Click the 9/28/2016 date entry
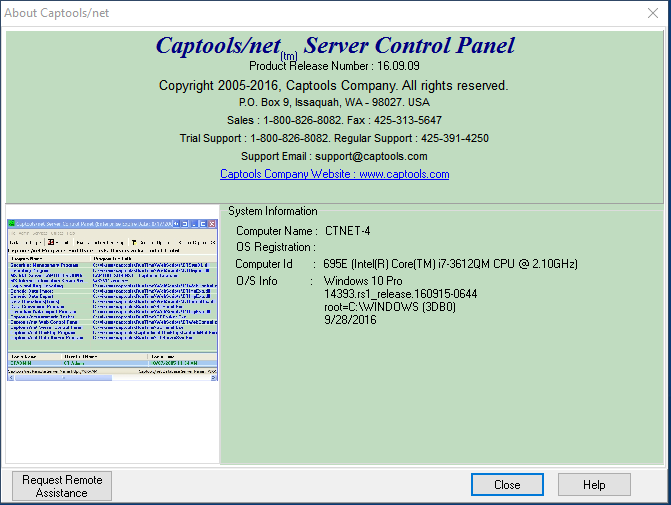Viewport: 671px width, 505px height. 352,320
